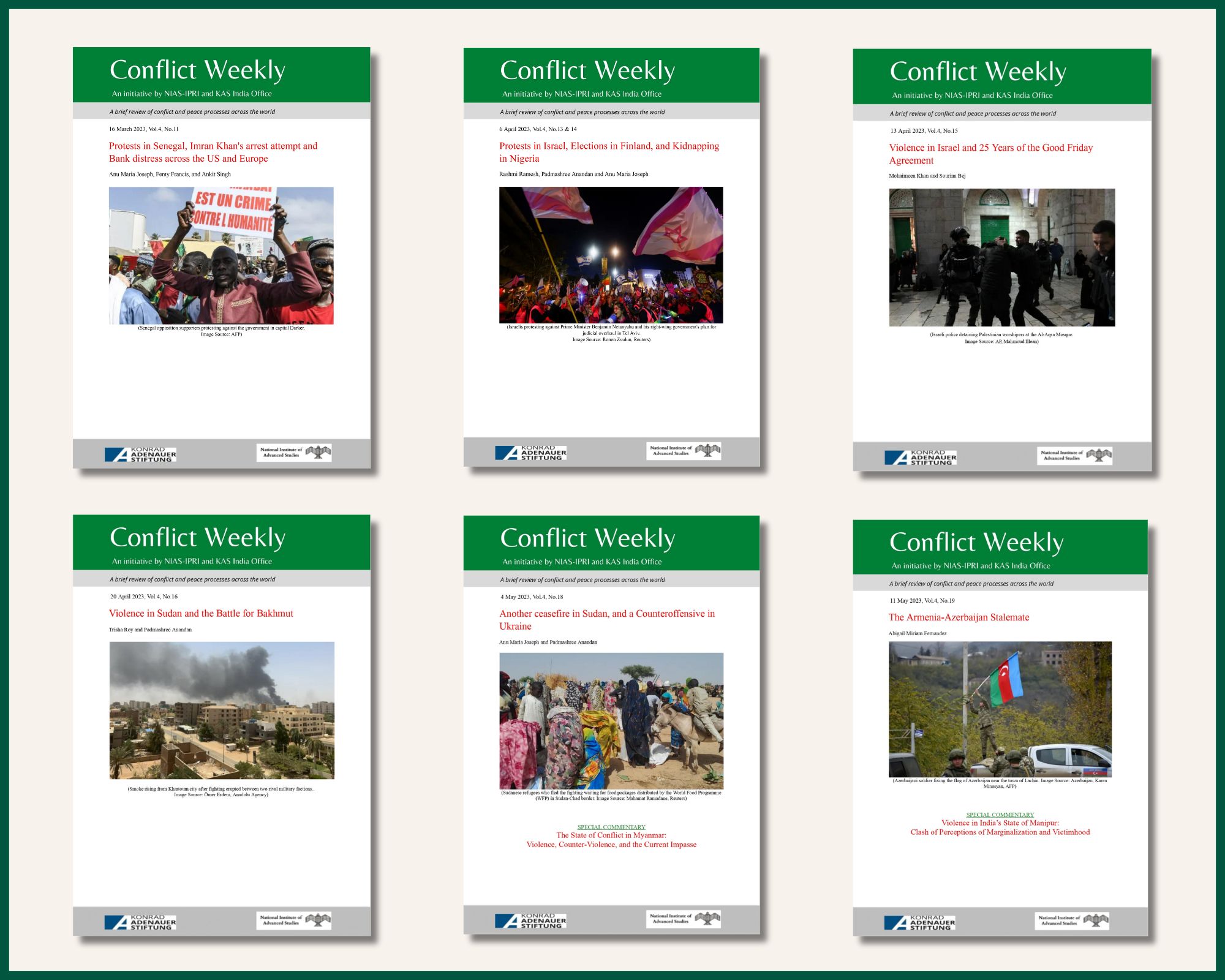1225x980 pixels.
Task: Click National Institute of Advanced Studies logo on 6 April issue
Action: 684,451
